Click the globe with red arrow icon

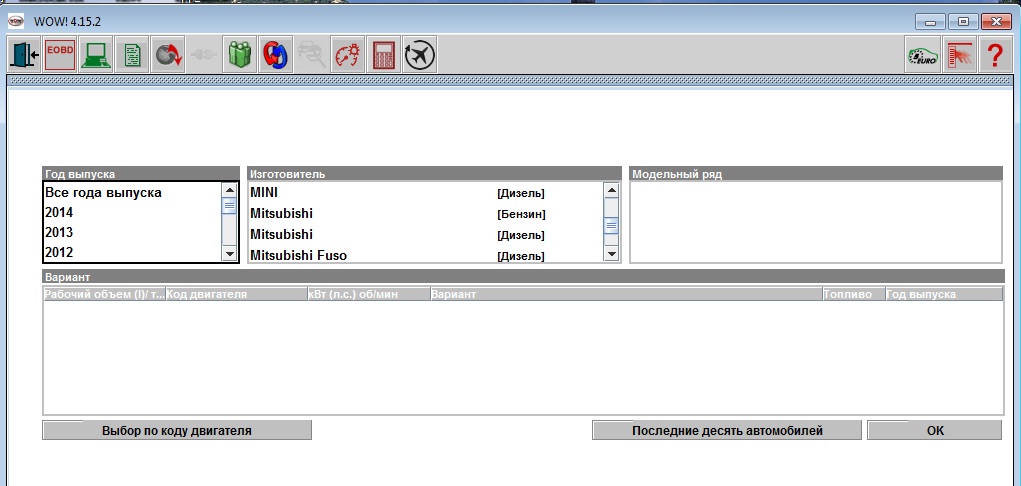[168, 55]
